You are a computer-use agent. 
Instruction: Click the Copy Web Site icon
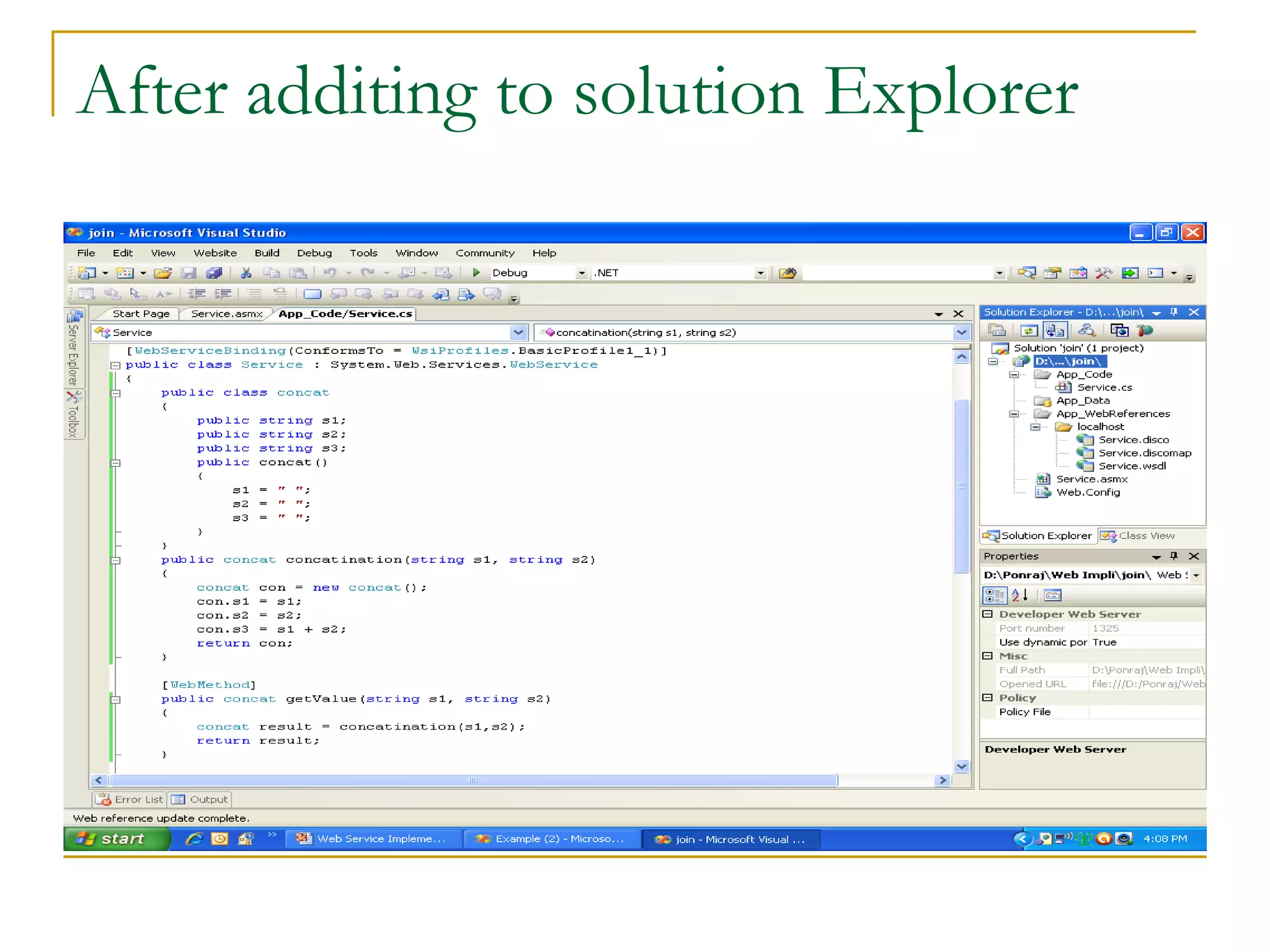[1119, 330]
